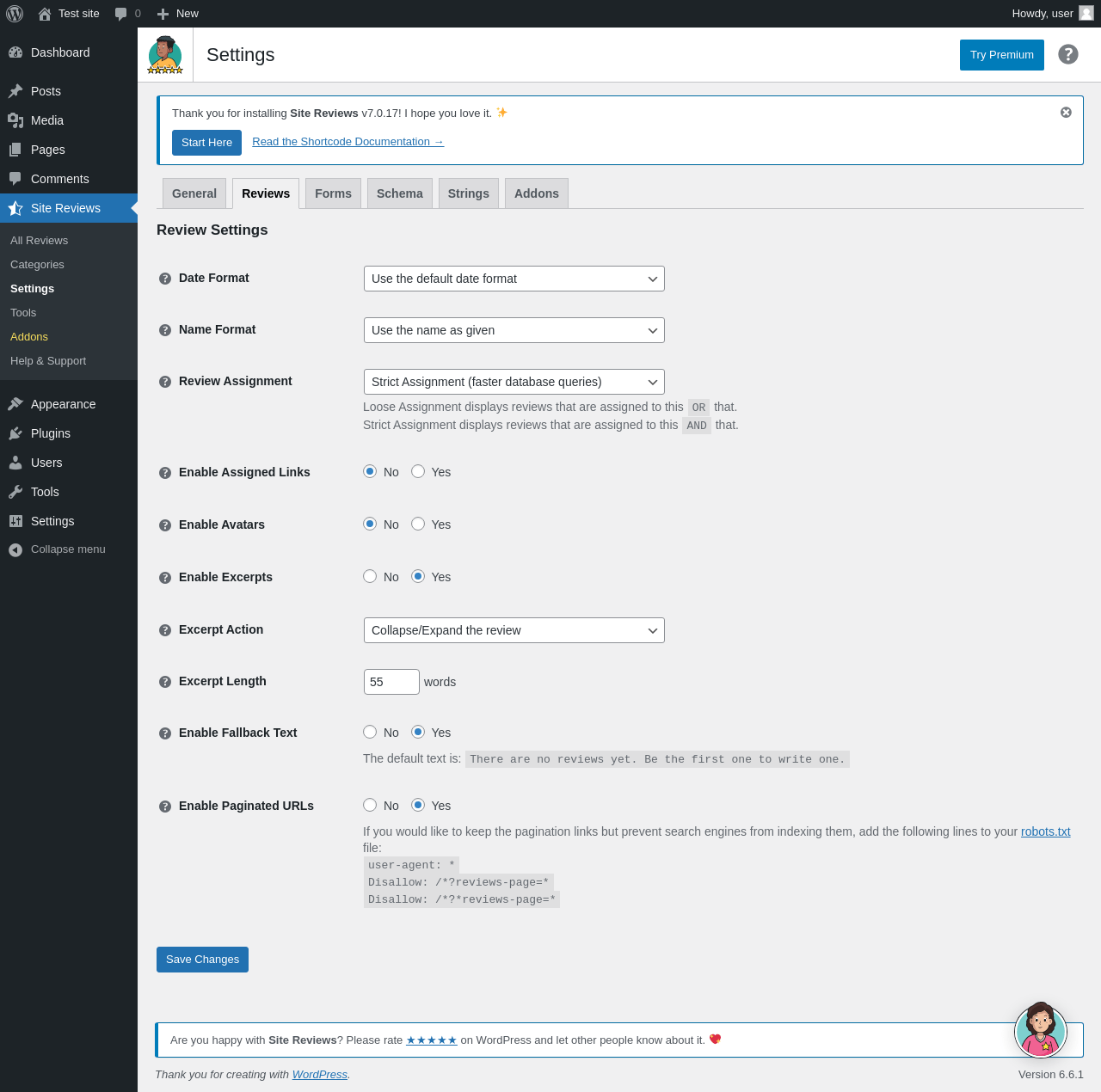Open the help question mark icon

1068,54
